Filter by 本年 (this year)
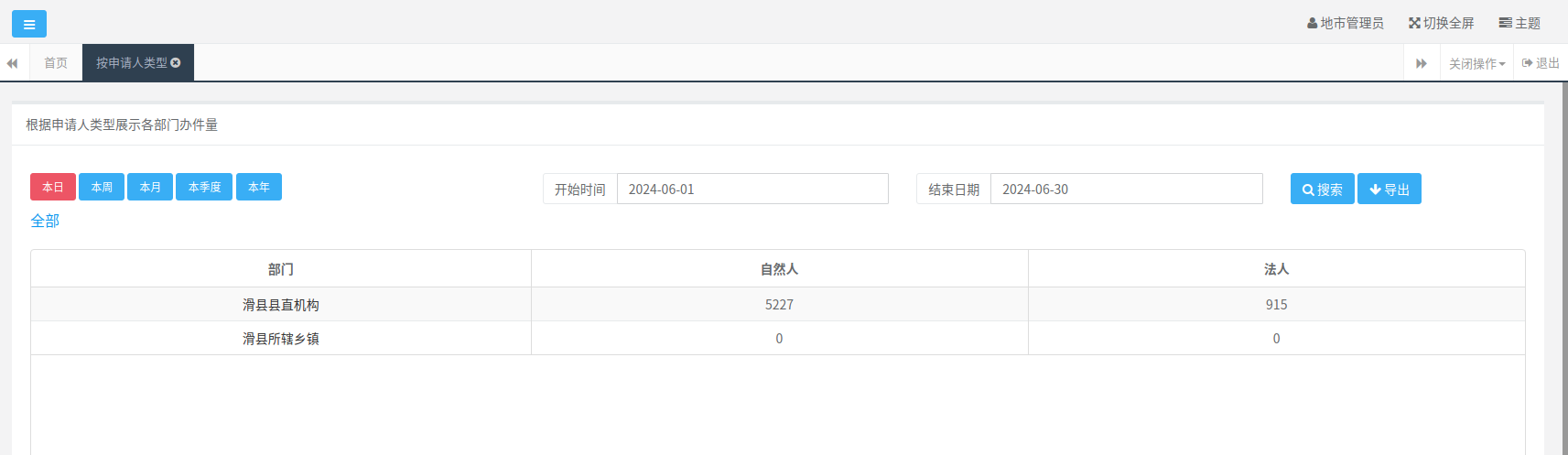1568x455 pixels. pos(259,187)
